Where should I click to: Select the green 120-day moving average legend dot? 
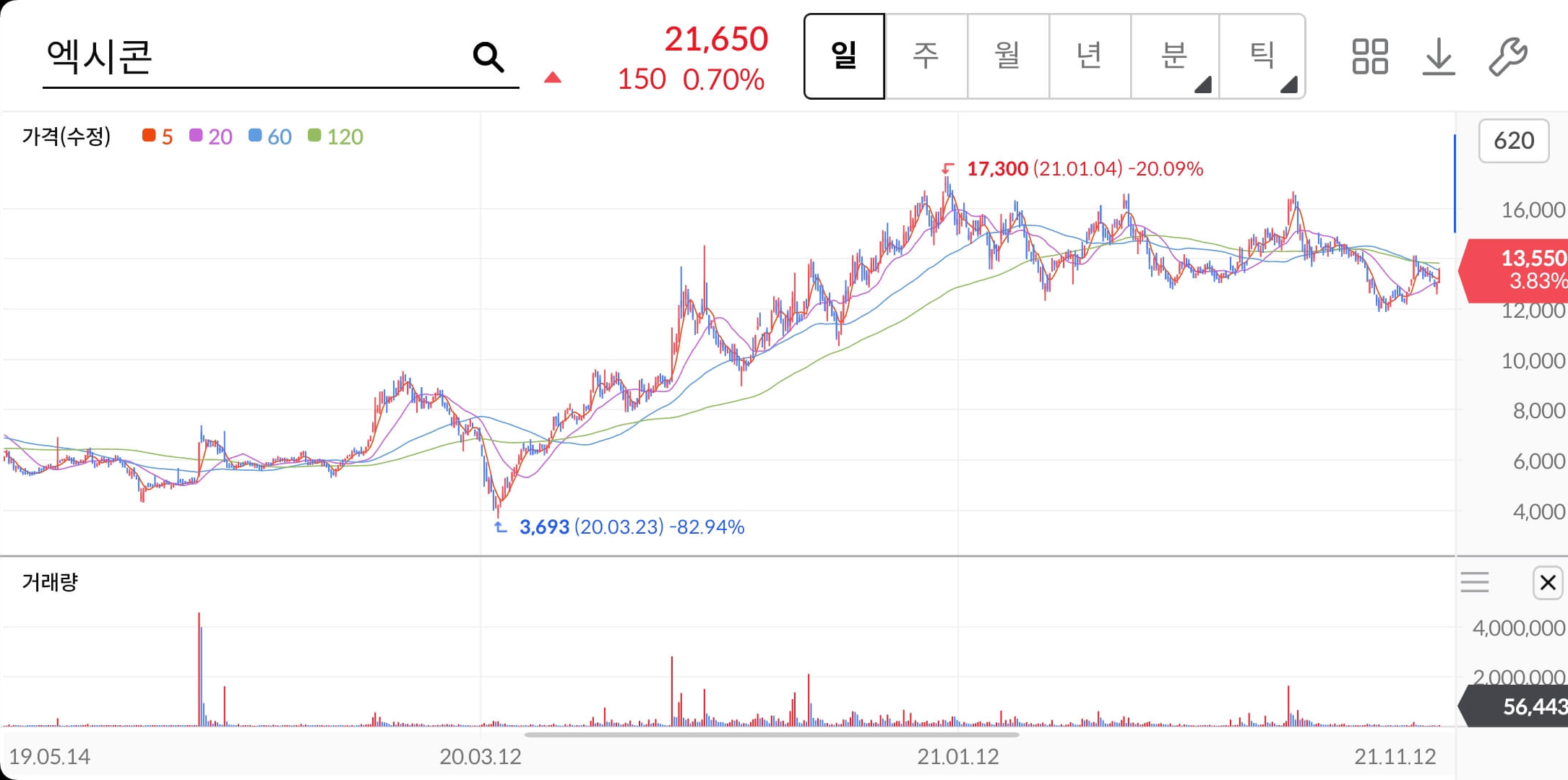pyautogui.click(x=313, y=136)
